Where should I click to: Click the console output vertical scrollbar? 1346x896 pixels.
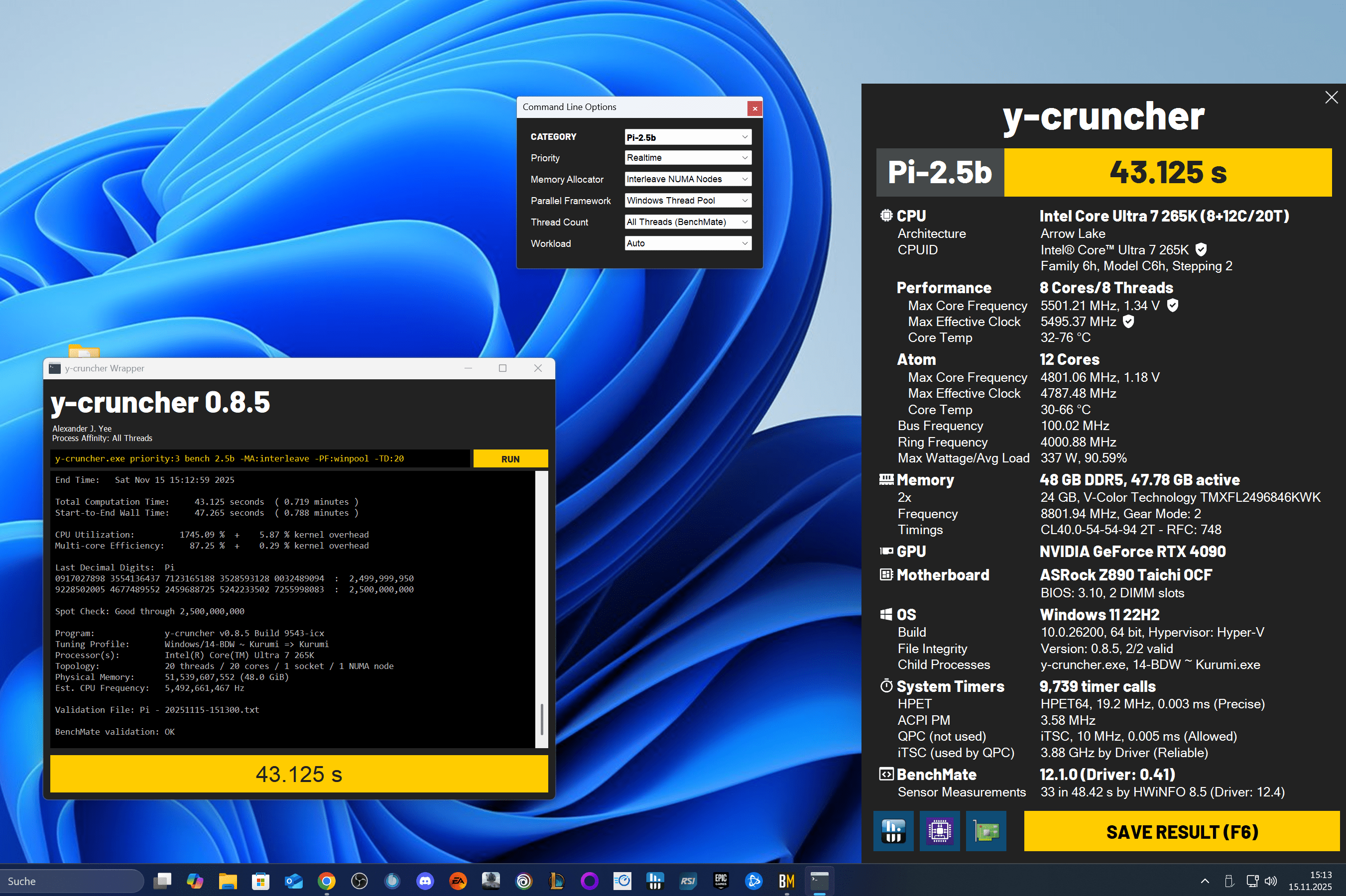(541, 718)
